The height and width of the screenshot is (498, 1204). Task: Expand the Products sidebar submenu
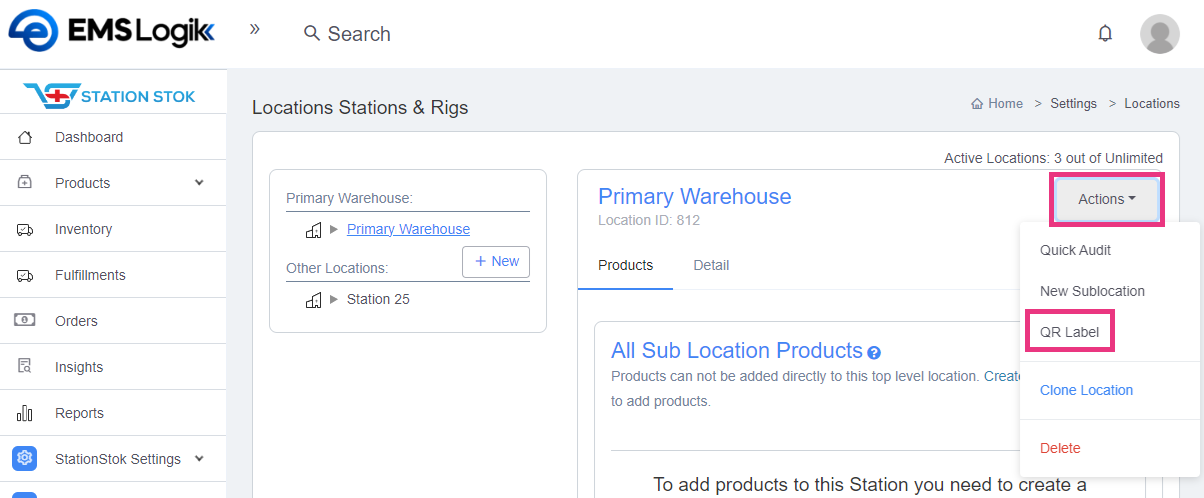(199, 183)
